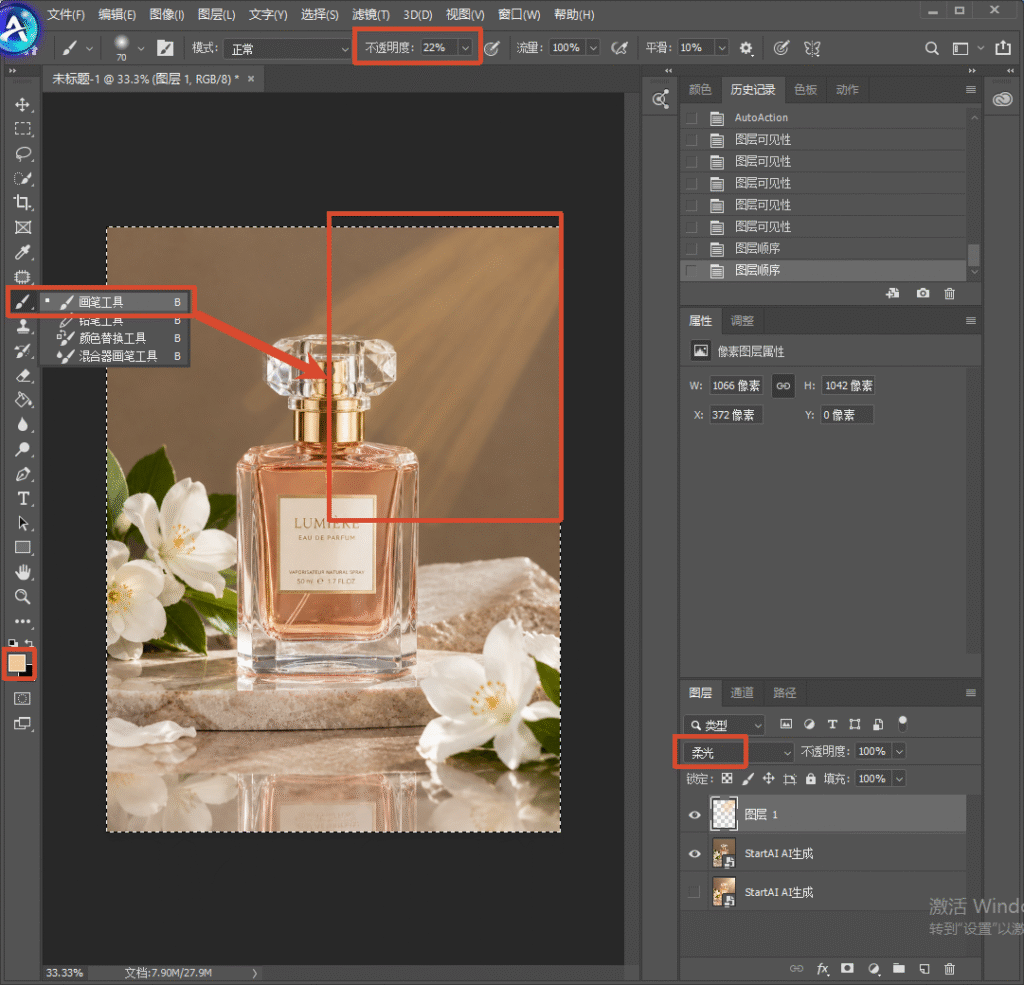This screenshot has width=1024, height=985.
Task: Select the Dodge tool
Action: (x=23, y=449)
